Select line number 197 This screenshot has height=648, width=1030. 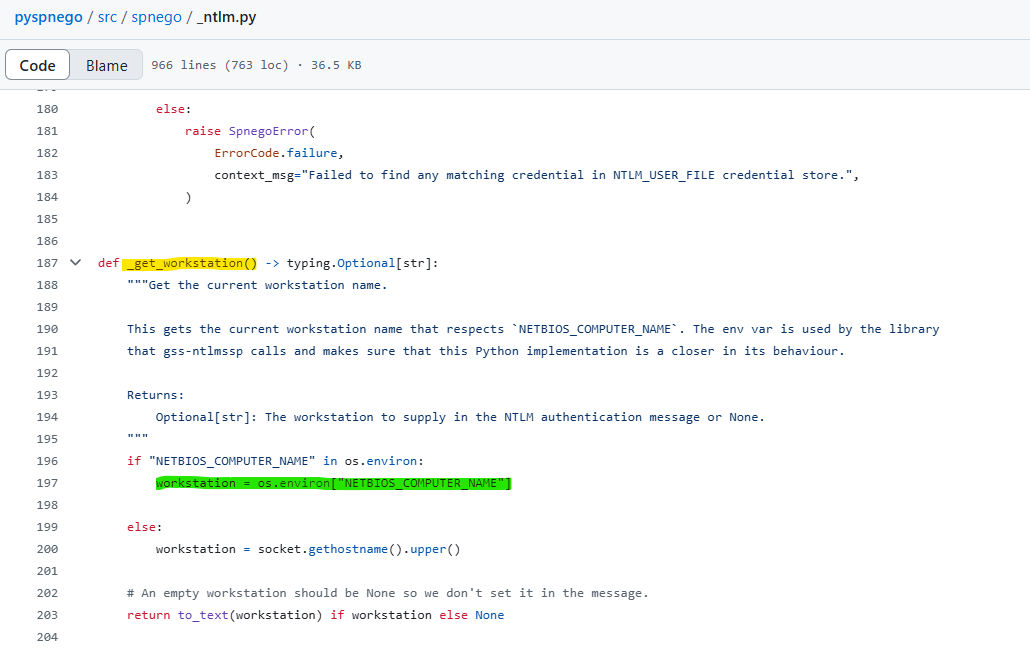(46, 483)
